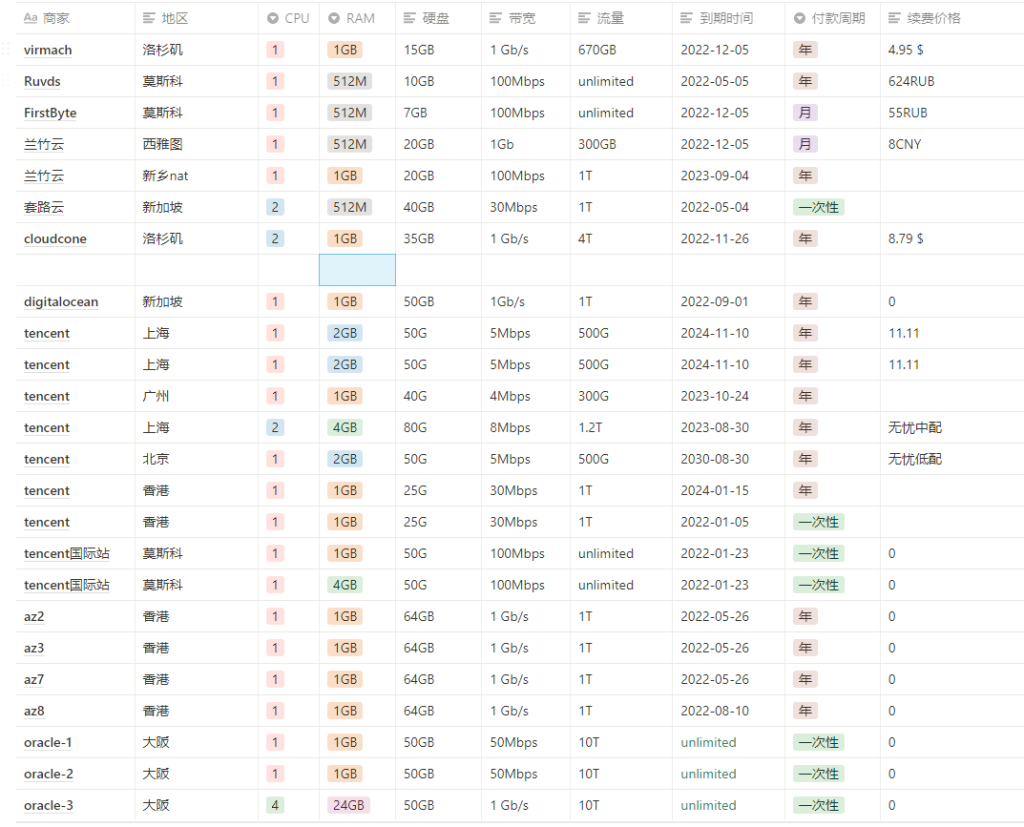Viewport: 1024px width, 827px height.
Task: Open the 地区 column header
Action: [197, 18]
